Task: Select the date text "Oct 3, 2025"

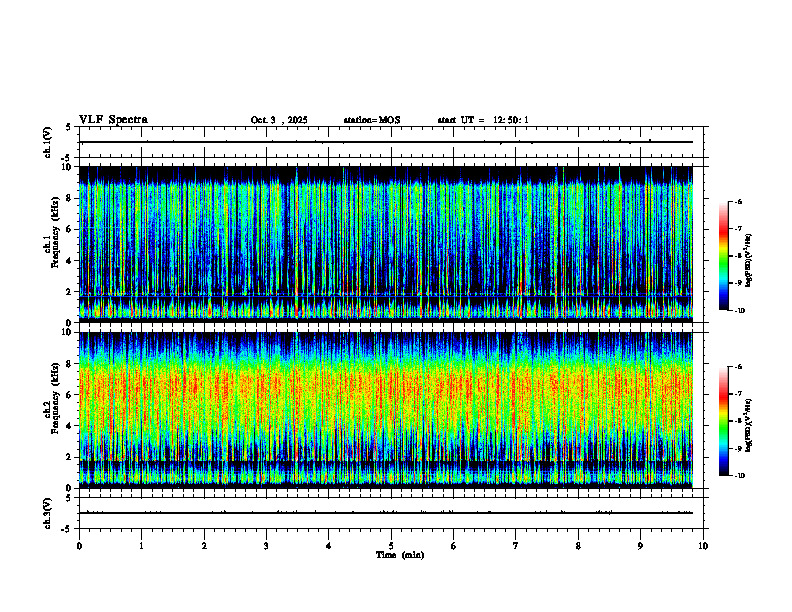Action: pyautogui.click(x=279, y=120)
